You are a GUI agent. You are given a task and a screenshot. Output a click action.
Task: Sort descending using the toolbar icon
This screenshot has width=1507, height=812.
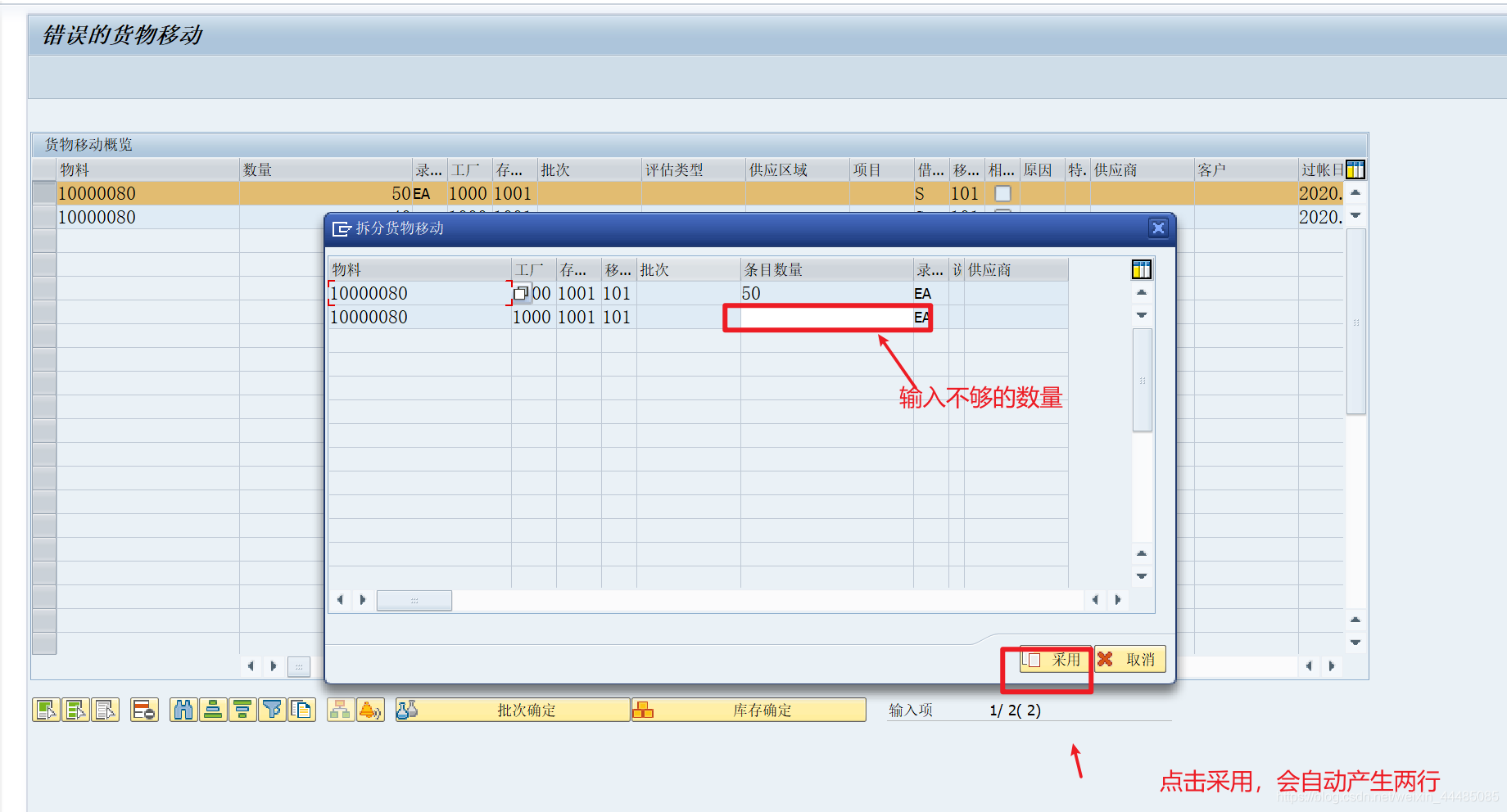coord(242,710)
